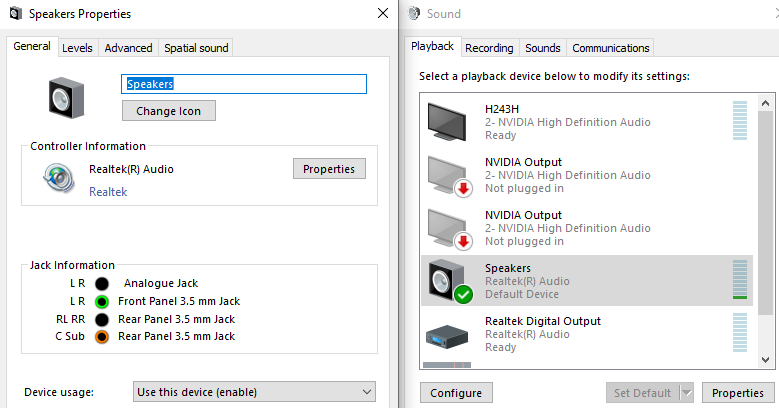Open the Sounds tab in Sound window

coord(543,48)
